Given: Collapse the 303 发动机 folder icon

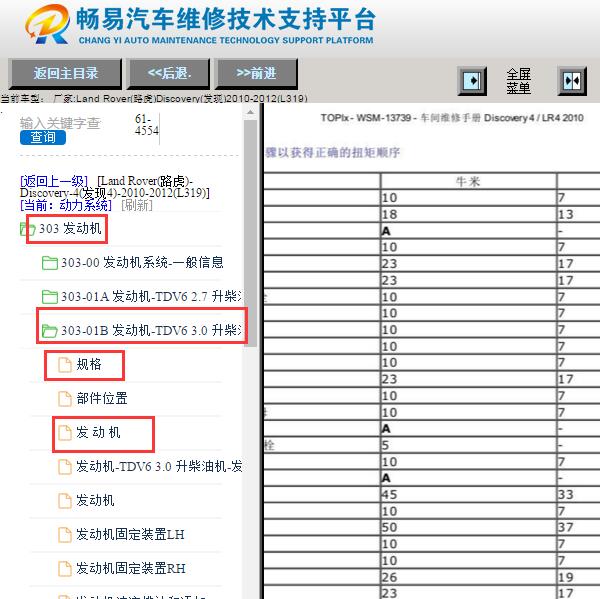Looking at the screenshot, I should point(28,229).
